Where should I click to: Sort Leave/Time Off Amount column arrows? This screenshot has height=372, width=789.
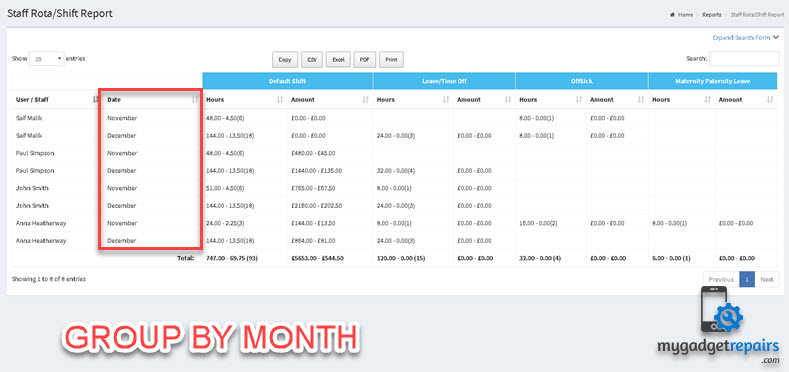(x=508, y=100)
